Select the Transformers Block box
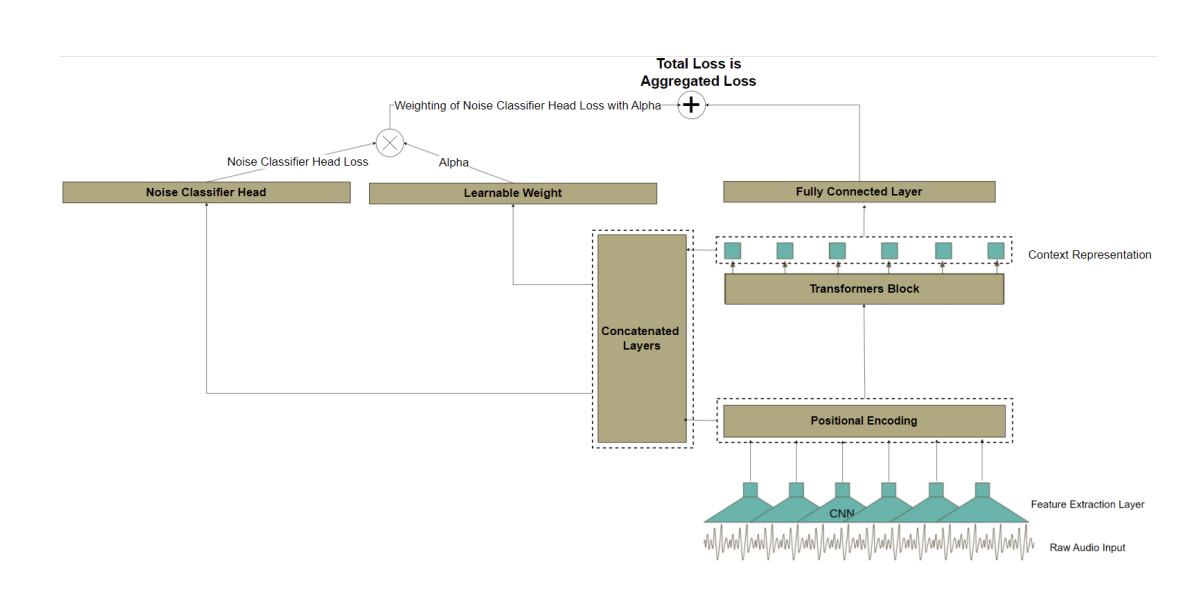The image size is (1204, 592). point(863,289)
